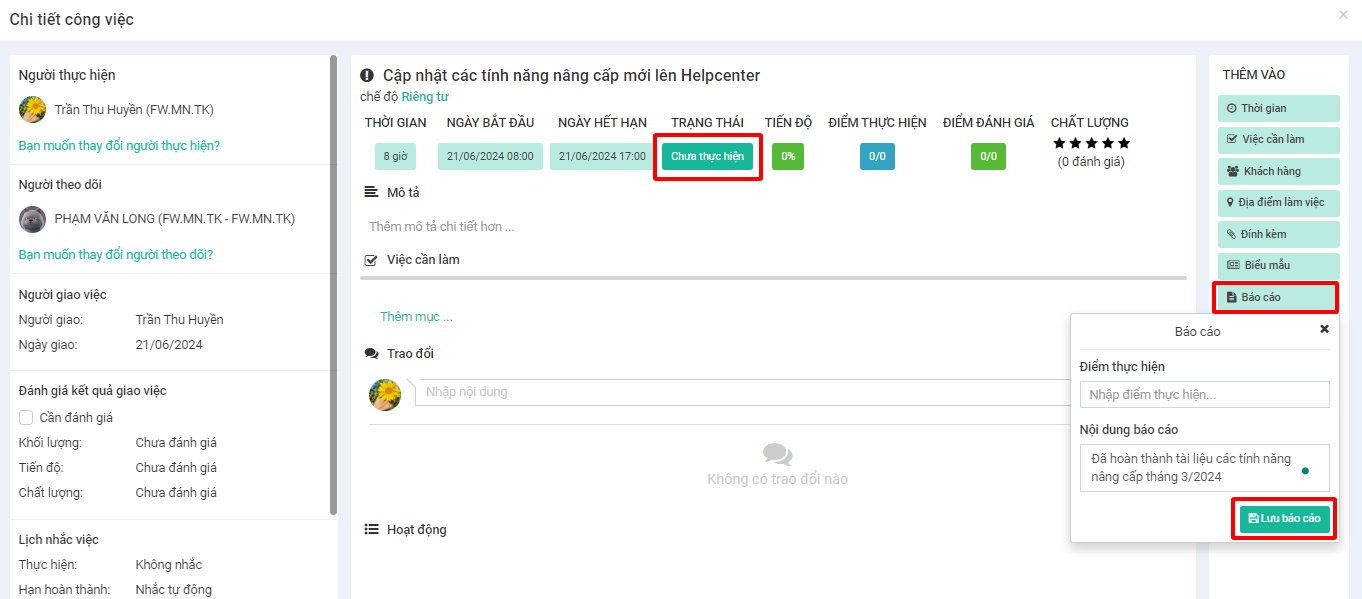Screen dimensions: 1362x599
Task: Click the alert icon beside task title
Action: coord(367,76)
